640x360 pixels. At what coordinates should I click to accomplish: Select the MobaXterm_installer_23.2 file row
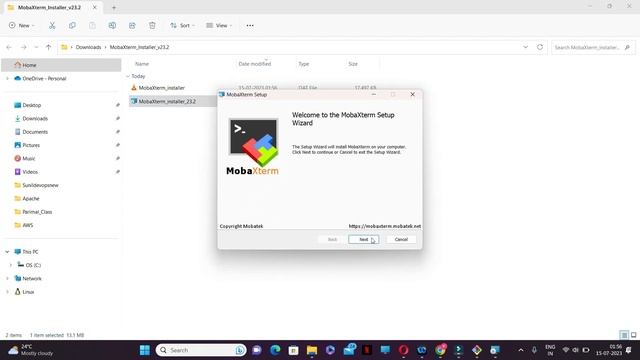click(173, 101)
